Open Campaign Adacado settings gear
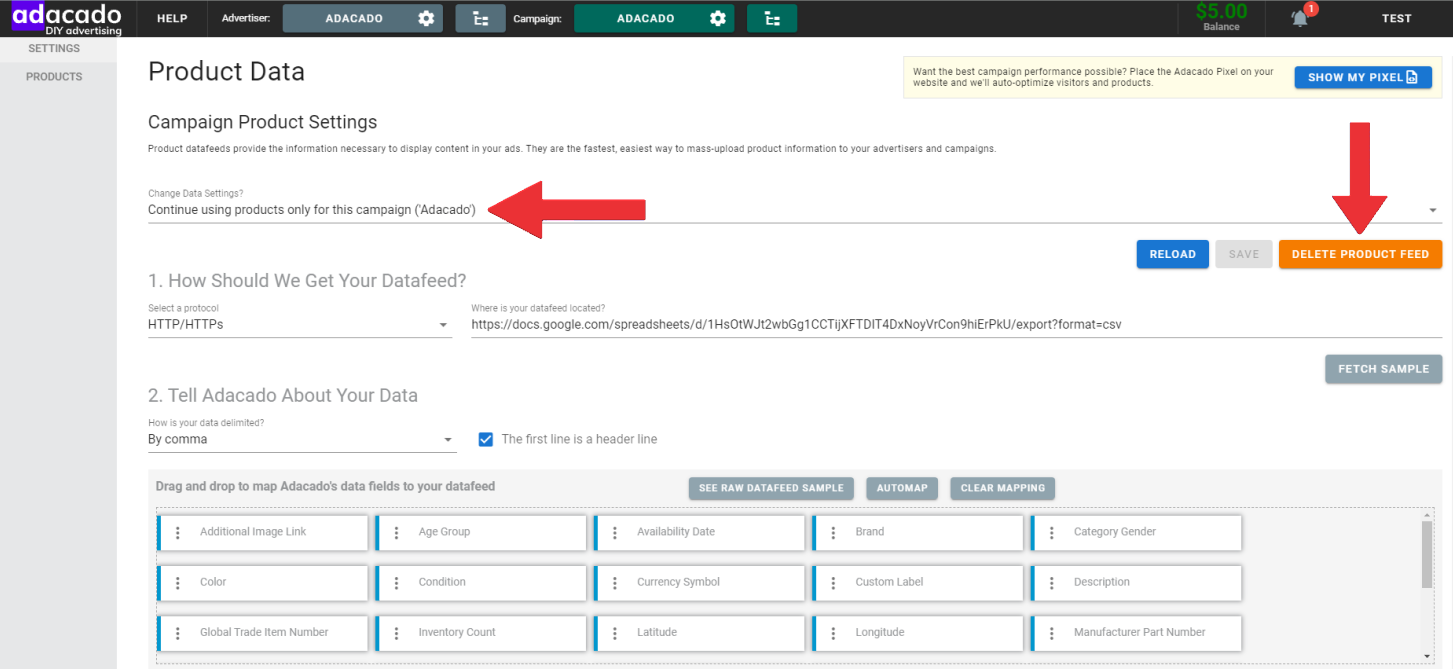This screenshot has width=1453, height=669. click(x=717, y=18)
